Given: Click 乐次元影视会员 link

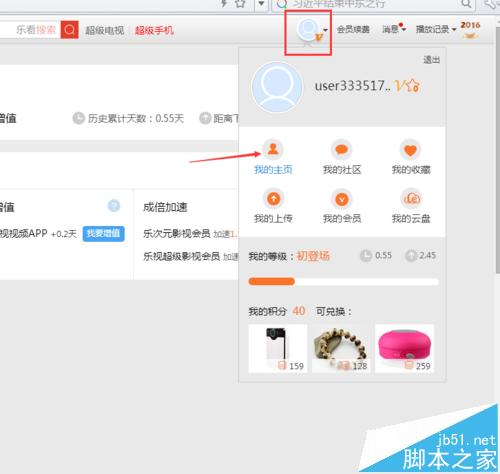Looking at the screenshot, I should tap(177, 233).
